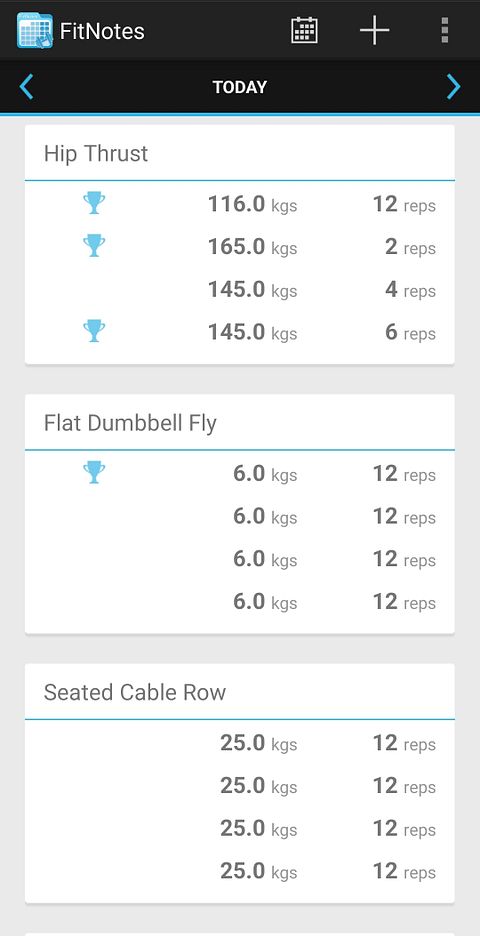The height and width of the screenshot is (936, 480).
Task: Select first 25.0 kgs cable row set
Action: 239,743
